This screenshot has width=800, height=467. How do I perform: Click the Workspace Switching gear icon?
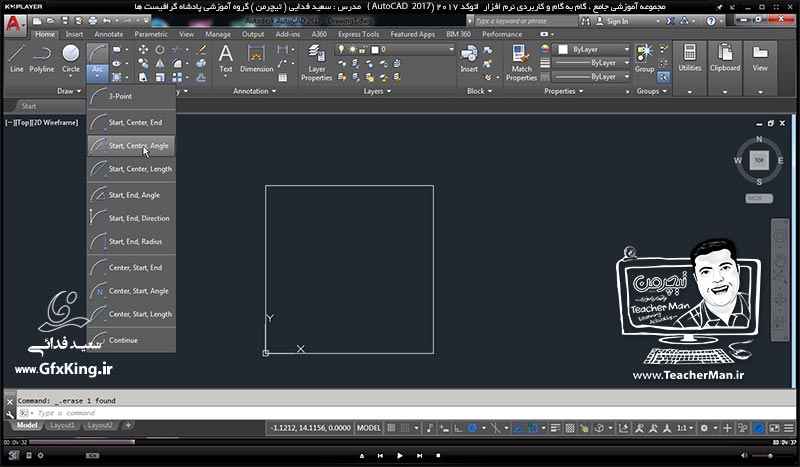coord(704,428)
